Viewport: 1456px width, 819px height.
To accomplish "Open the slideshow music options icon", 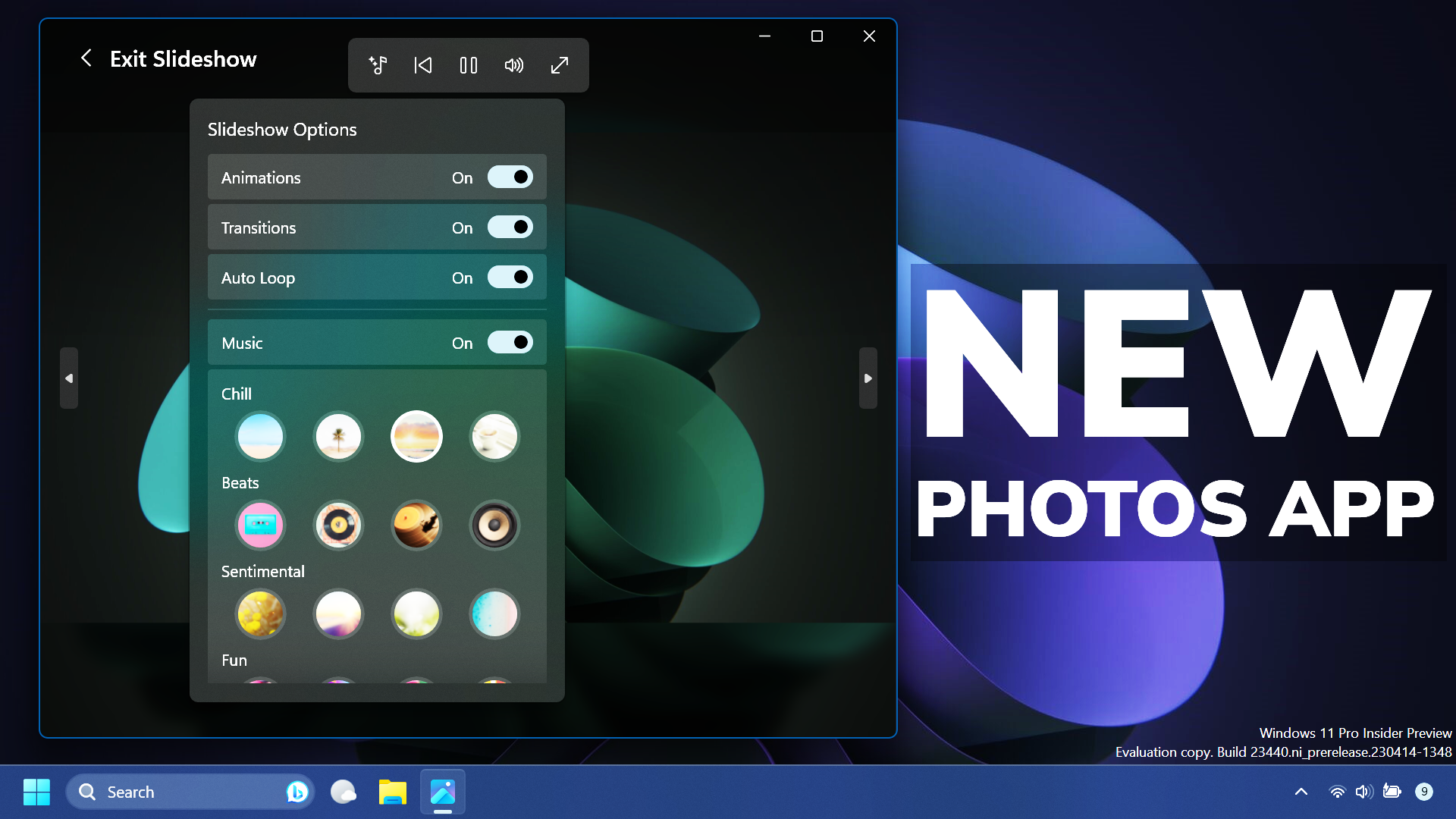I will (378, 65).
